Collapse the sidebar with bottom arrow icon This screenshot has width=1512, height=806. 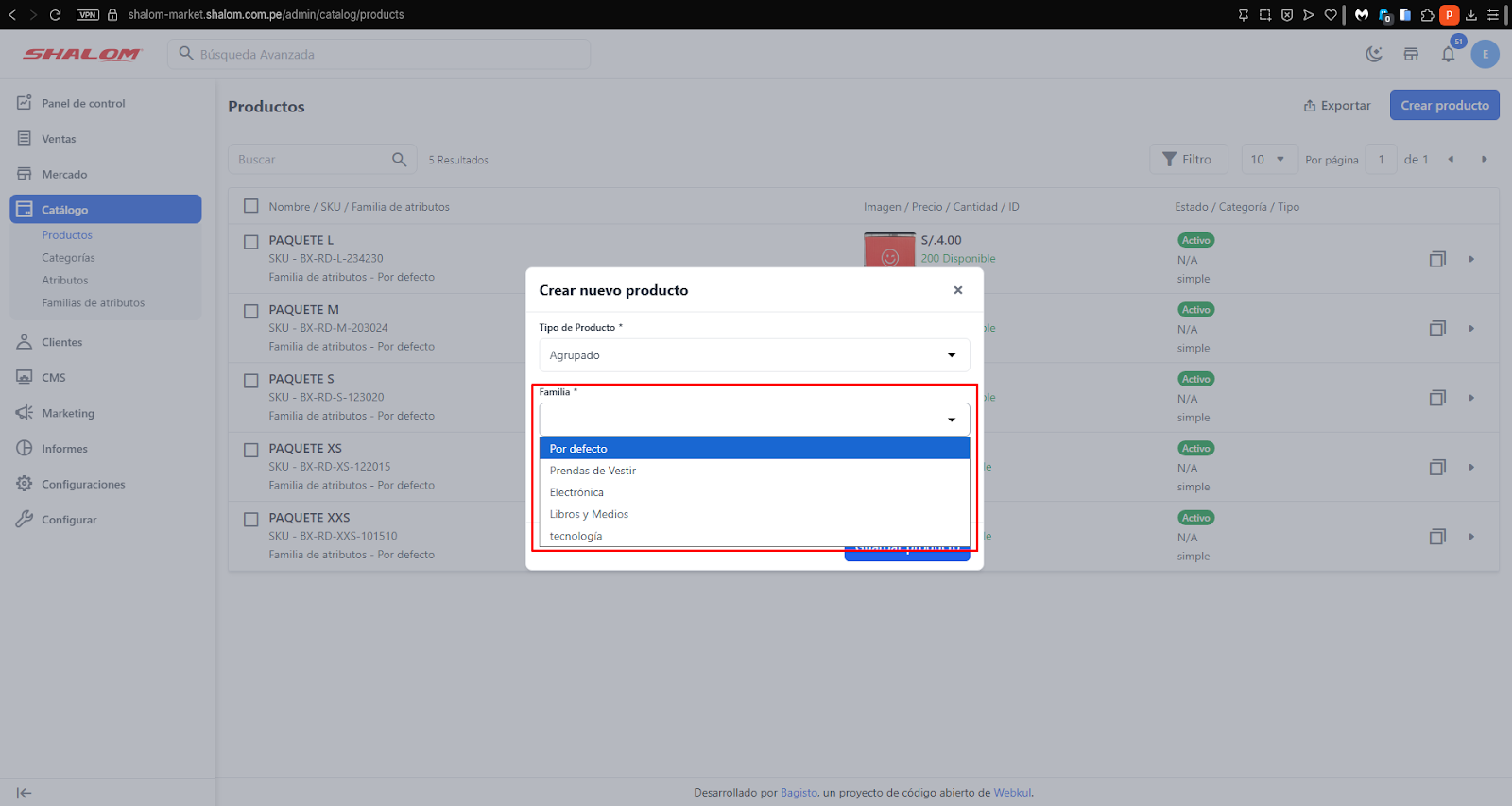pyautogui.click(x=25, y=793)
